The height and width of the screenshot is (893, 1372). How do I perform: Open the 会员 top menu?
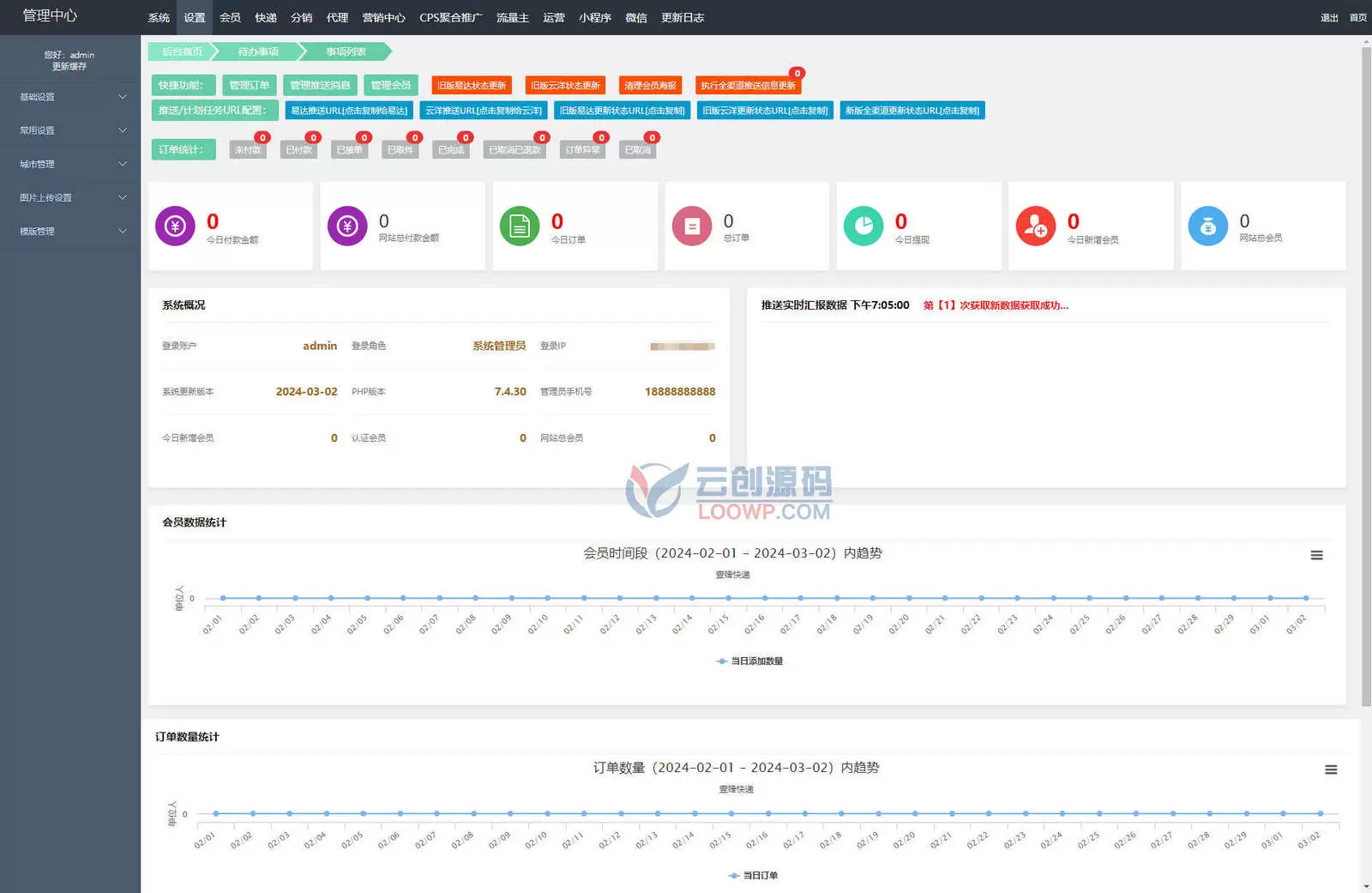click(x=230, y=17)
